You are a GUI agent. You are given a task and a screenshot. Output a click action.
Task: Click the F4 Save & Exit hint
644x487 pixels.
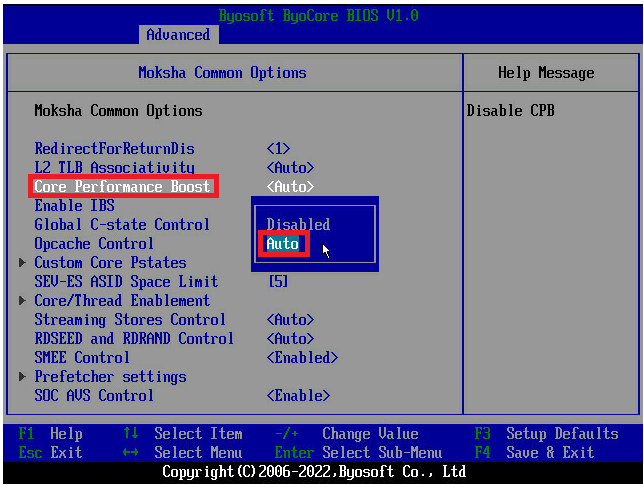[534, 453]
